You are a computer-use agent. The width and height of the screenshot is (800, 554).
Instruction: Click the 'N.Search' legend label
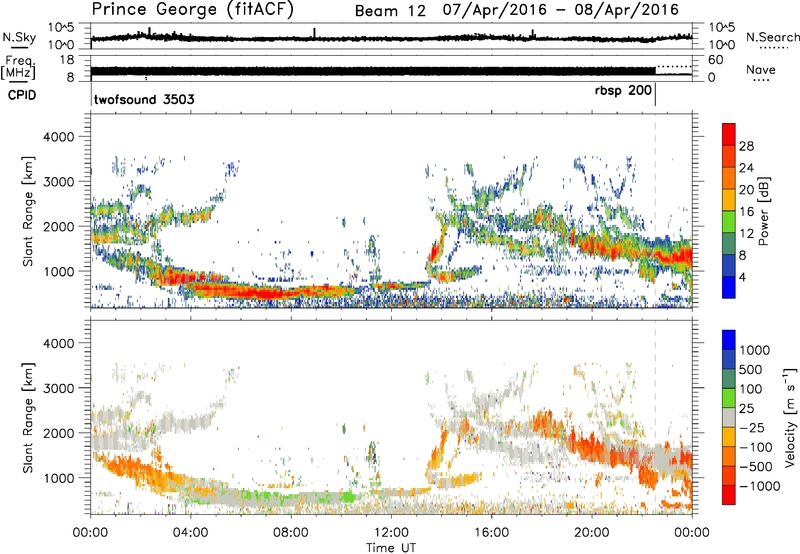click(x=772, y=37)
